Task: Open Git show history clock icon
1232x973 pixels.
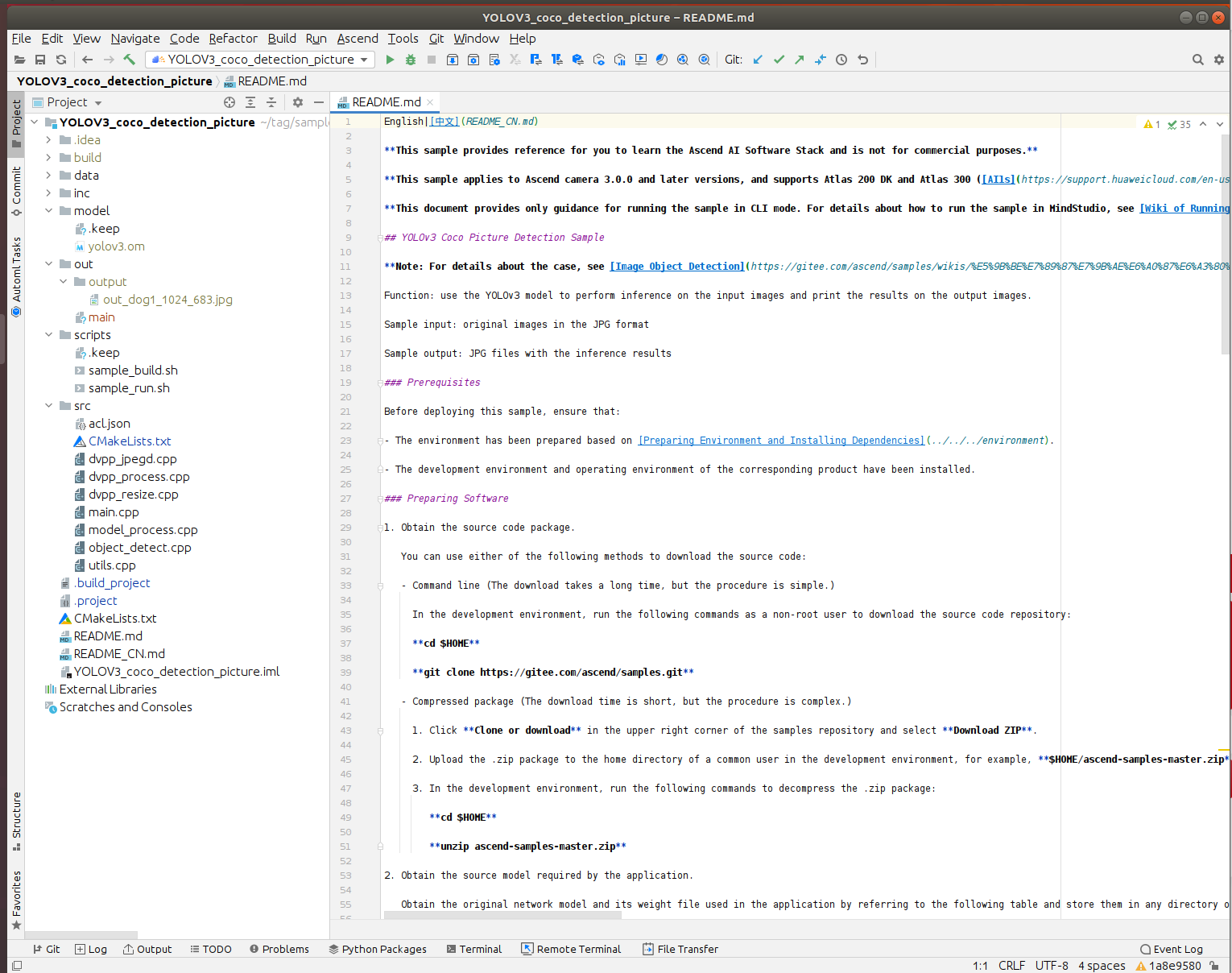Action: tap(841, 60)
